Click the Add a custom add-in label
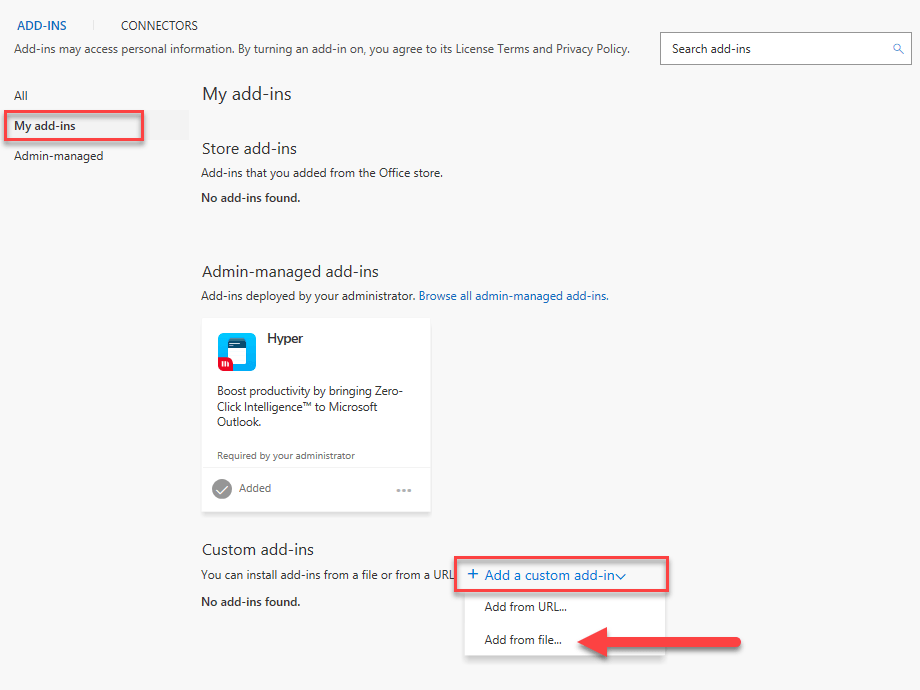 (549, 575)
